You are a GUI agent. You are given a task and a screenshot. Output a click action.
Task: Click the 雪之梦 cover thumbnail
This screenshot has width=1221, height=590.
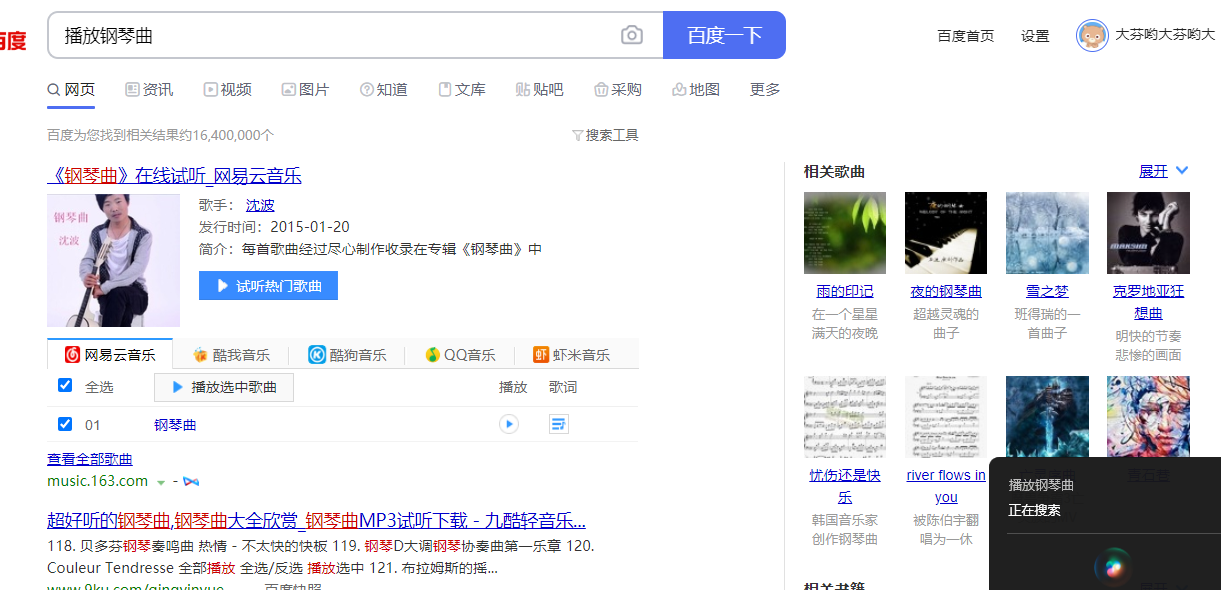point(1047,233)
